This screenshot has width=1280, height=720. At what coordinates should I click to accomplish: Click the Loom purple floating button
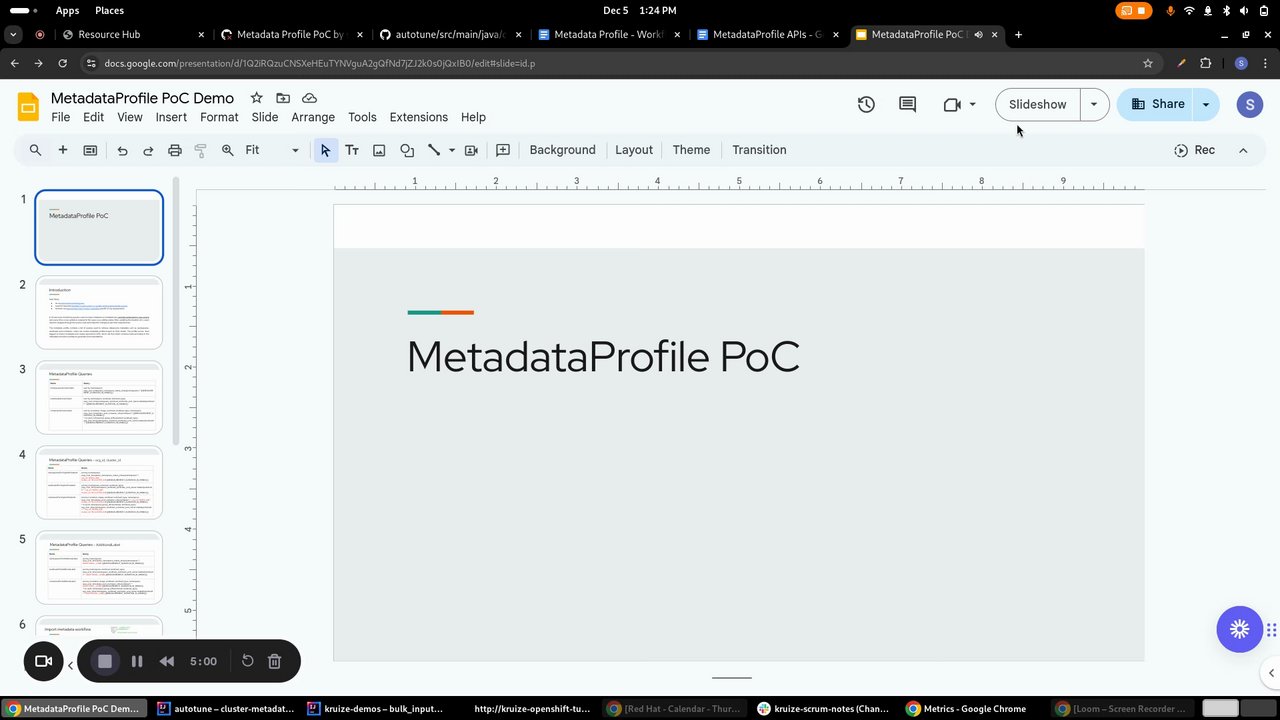[x=1240, y=629]
